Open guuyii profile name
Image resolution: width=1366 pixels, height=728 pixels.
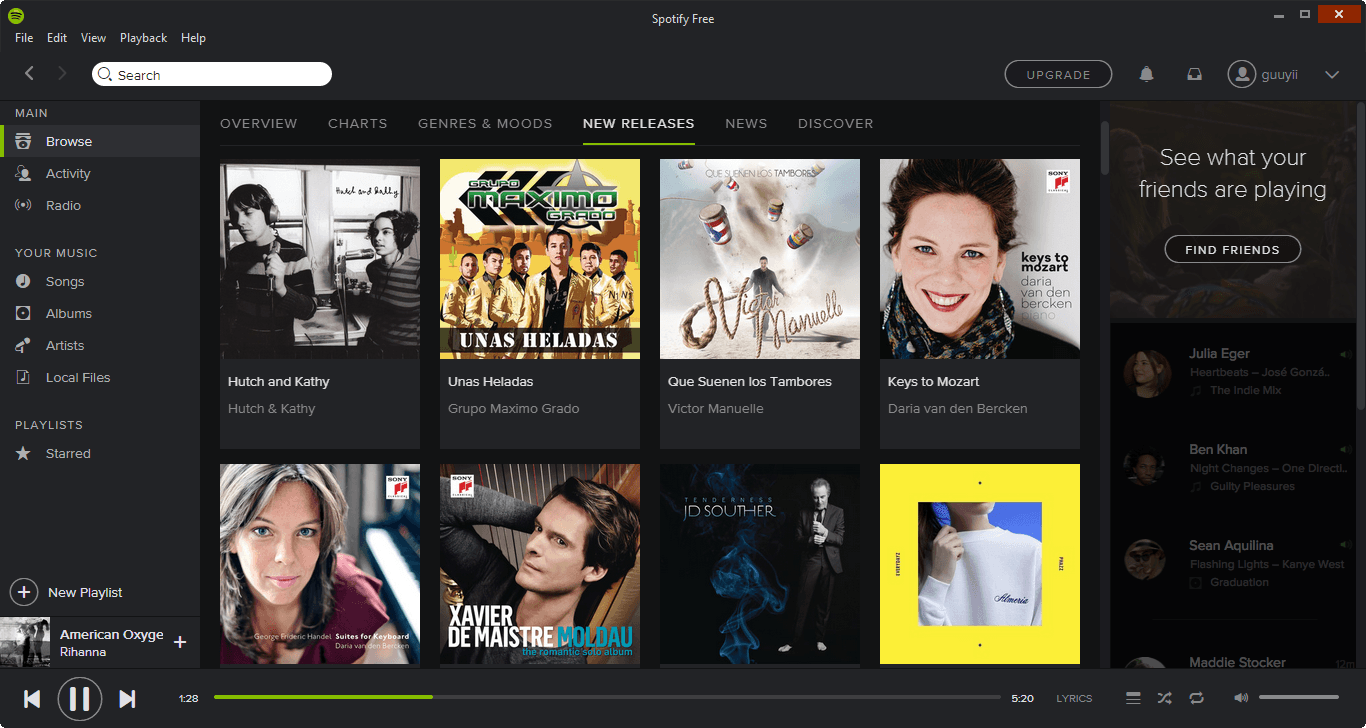pos(1280,75)
